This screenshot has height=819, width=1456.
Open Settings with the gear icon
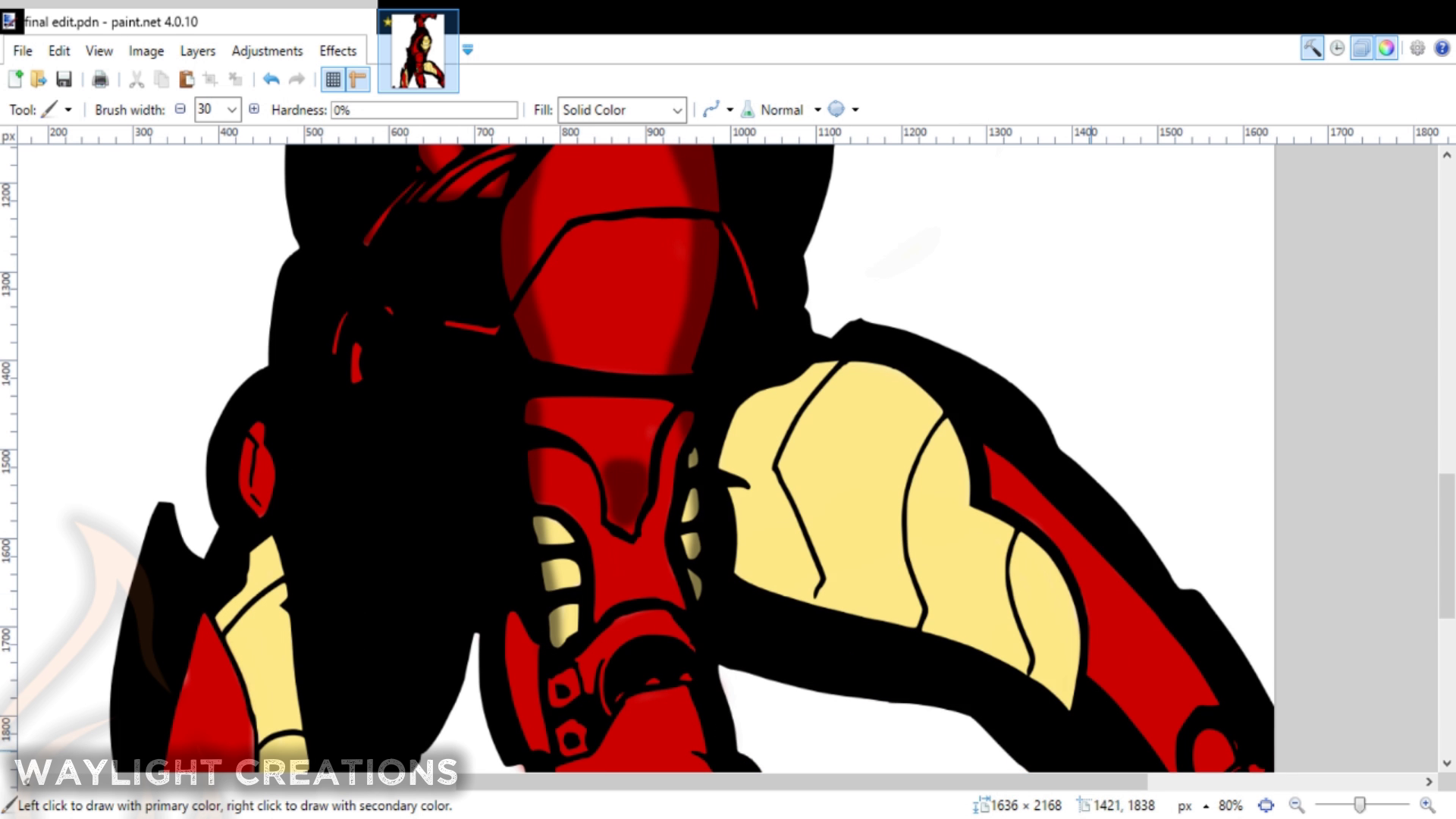click(1417, 49)
